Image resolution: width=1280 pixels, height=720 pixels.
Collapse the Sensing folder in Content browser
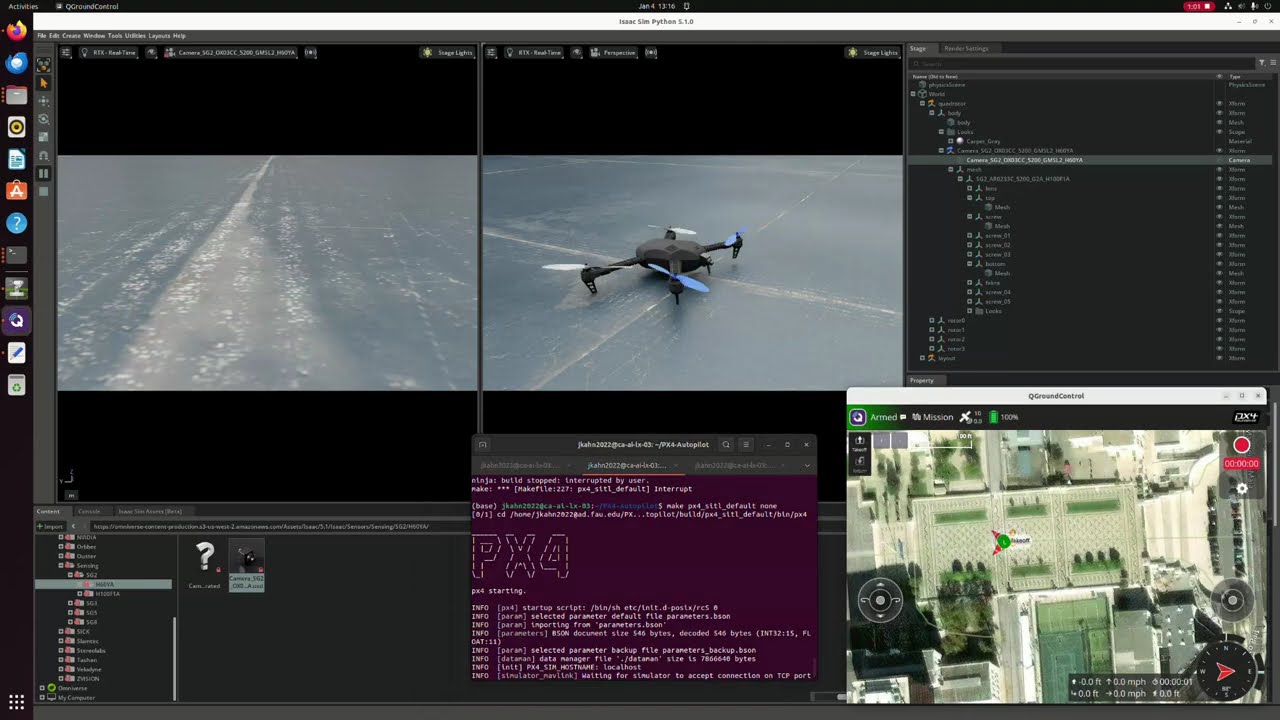click(61, 566)
